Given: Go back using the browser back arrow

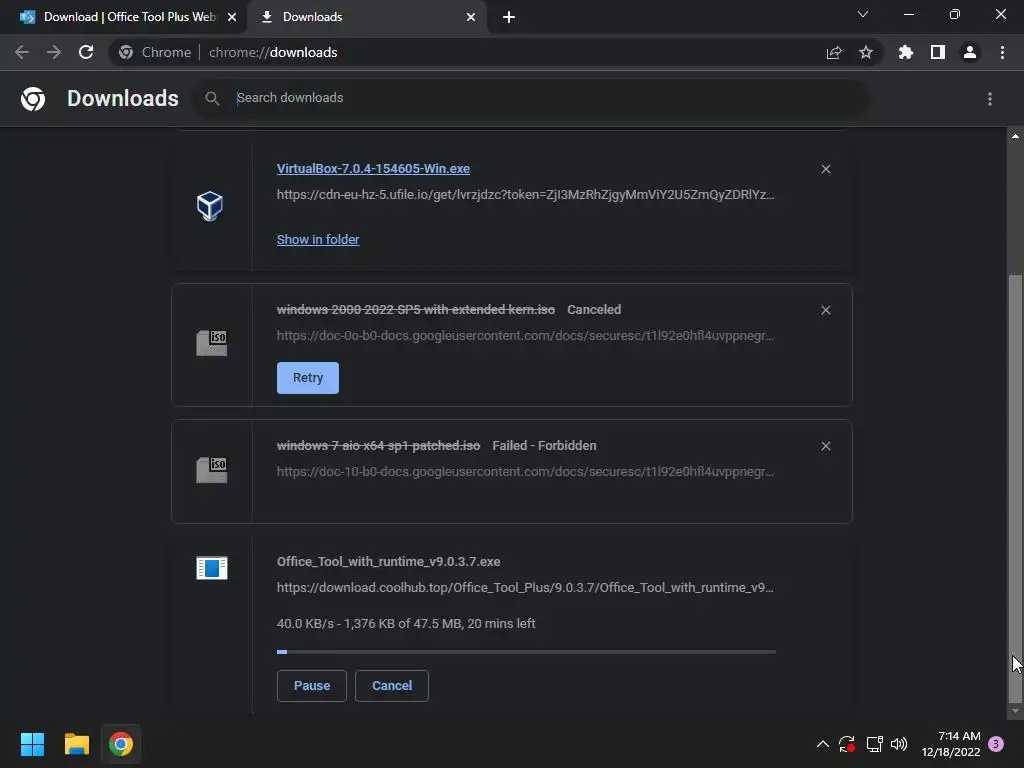Looking at the screenshot, I should pos(22,52).
